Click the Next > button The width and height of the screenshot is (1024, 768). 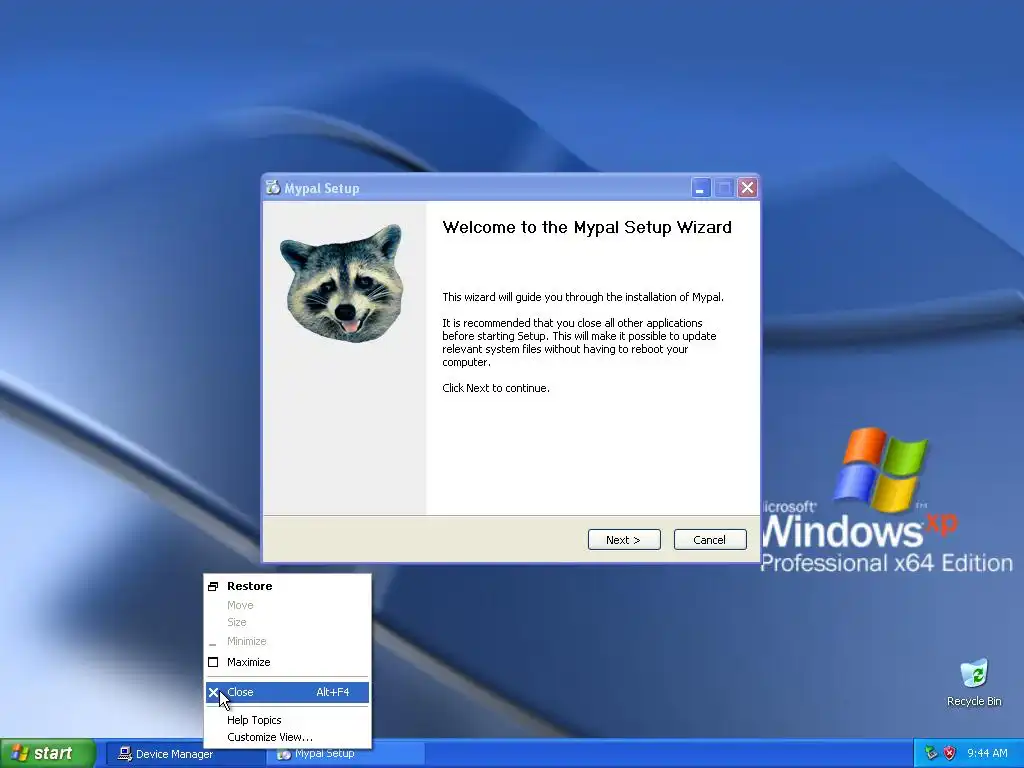coord(624,539)
